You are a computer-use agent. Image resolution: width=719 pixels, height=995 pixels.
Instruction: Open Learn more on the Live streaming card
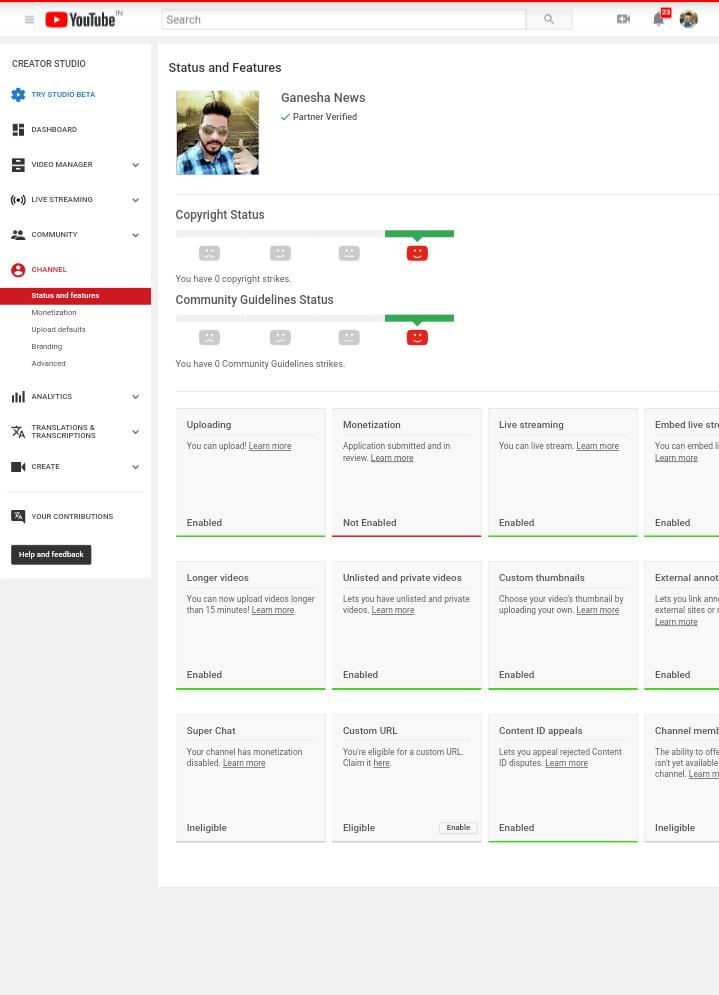597,446
